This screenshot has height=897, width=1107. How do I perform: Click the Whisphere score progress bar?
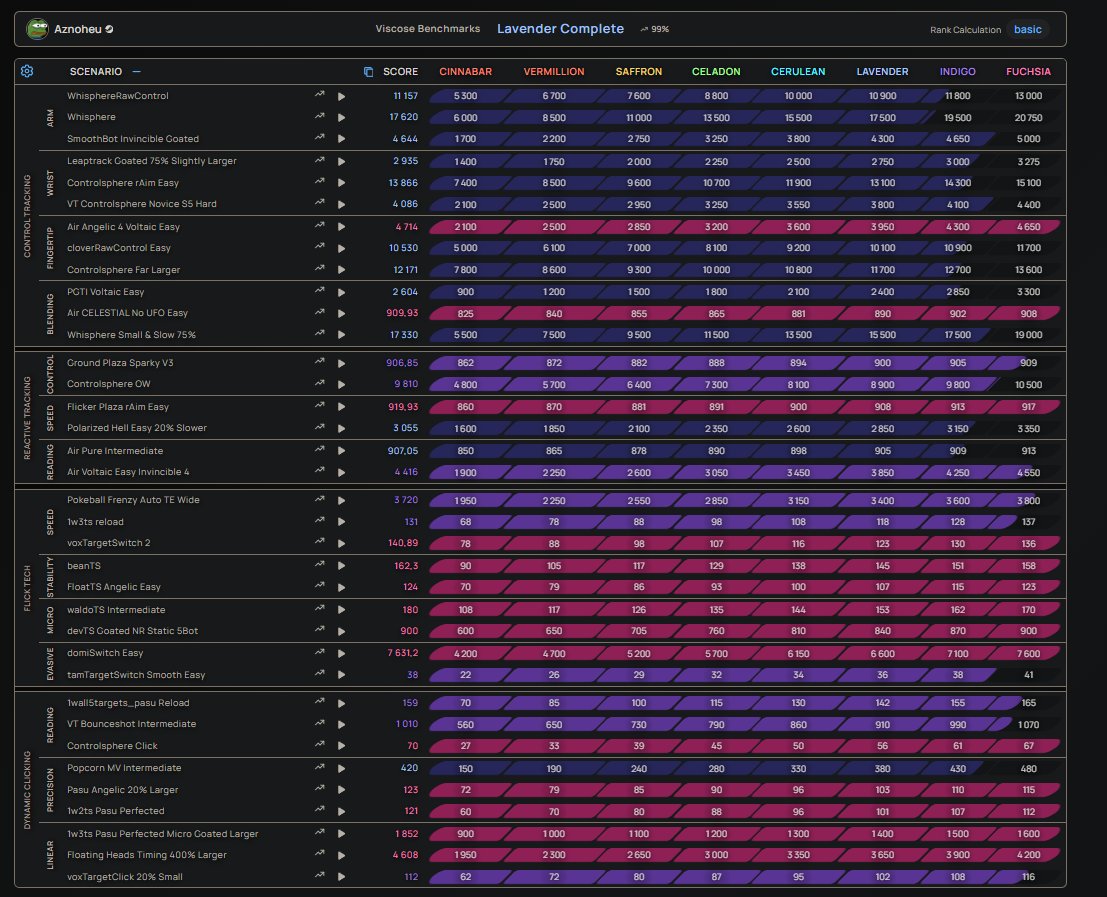point(745,118)
